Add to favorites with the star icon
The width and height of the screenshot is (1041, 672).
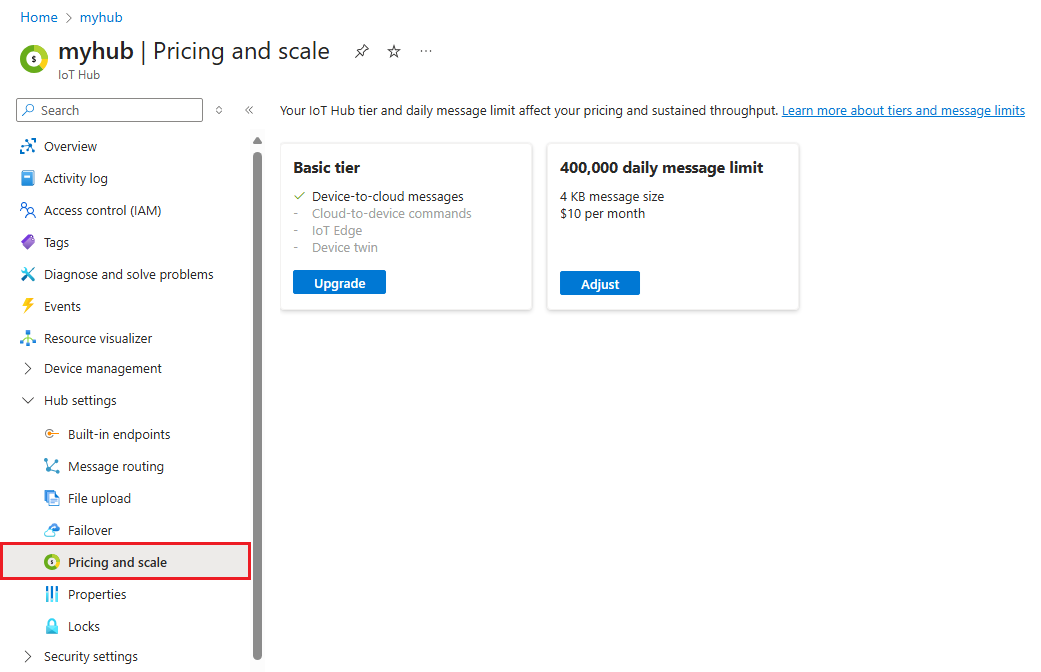coord(393,51)
